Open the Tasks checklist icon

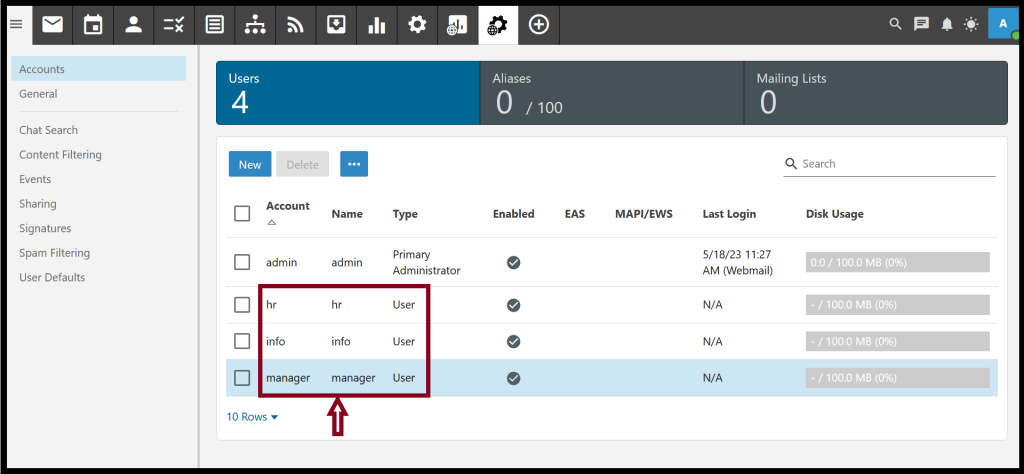174,25
